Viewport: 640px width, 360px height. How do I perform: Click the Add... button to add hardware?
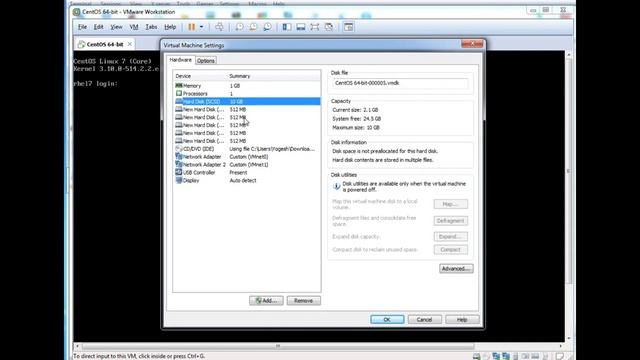coord(266,300)
